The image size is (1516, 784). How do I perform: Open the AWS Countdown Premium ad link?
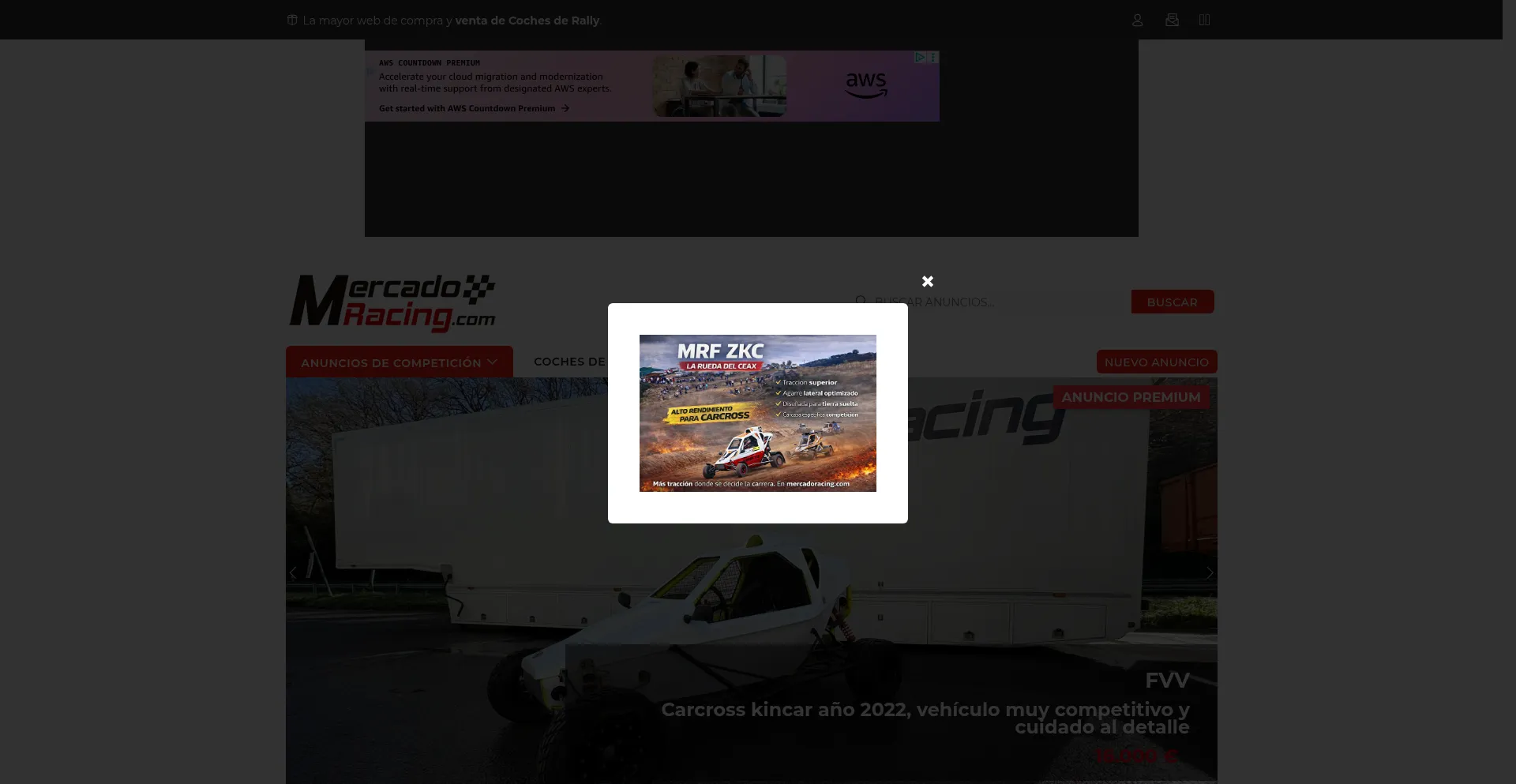[x=474, y=108]
